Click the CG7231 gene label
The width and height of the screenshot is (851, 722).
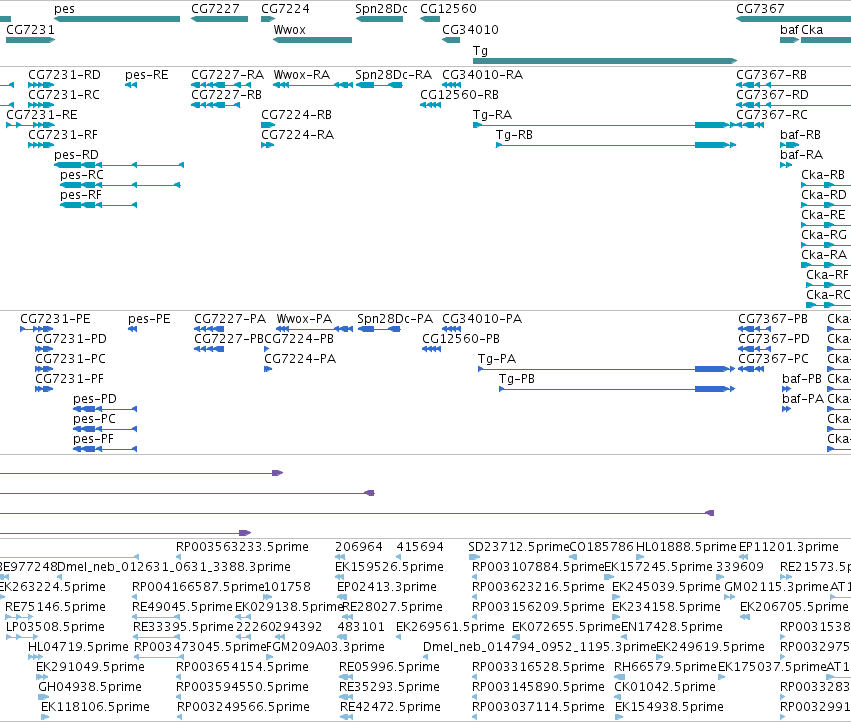[x=30, y=29]
